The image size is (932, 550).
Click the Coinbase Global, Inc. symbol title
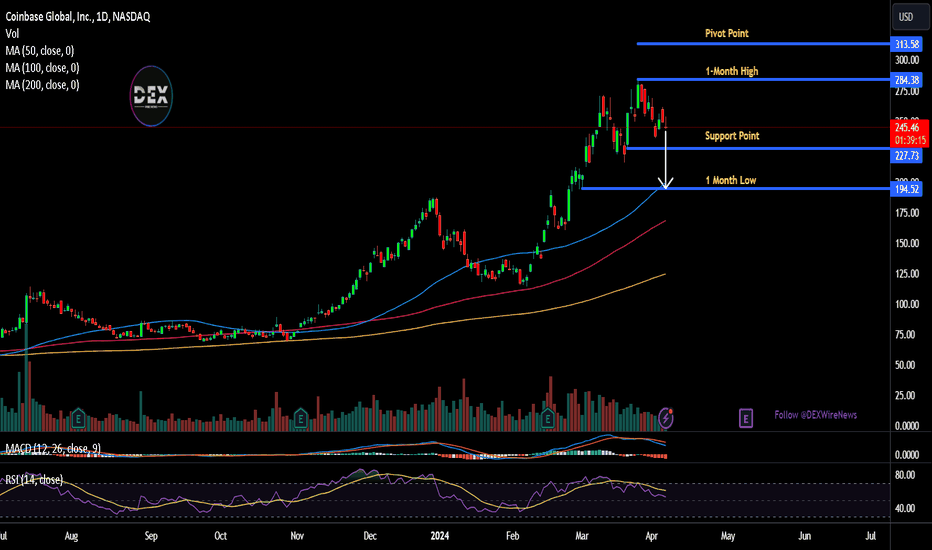pos(78,17)
